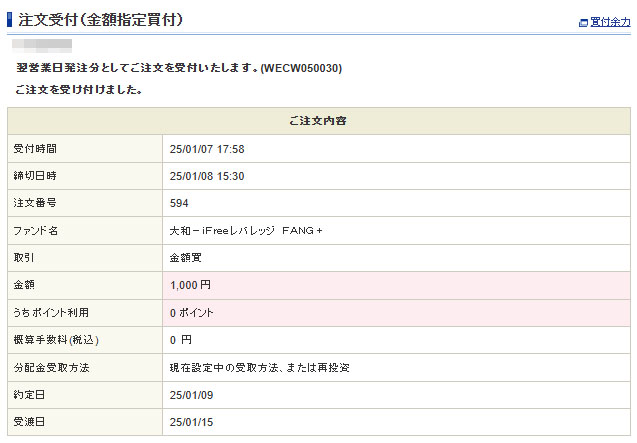Click the order number 594

(x=179, y=203)
